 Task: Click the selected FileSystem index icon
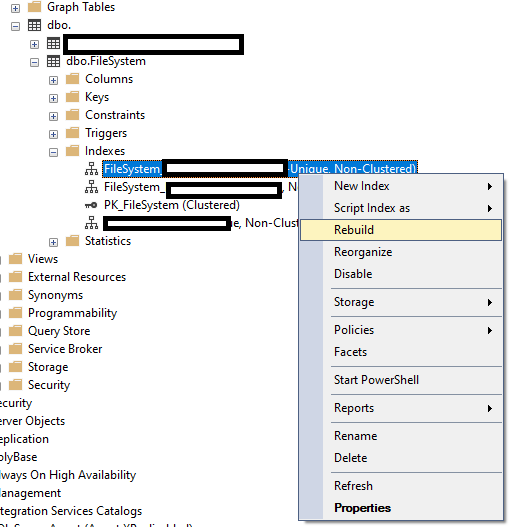click(x=91, y=169)
